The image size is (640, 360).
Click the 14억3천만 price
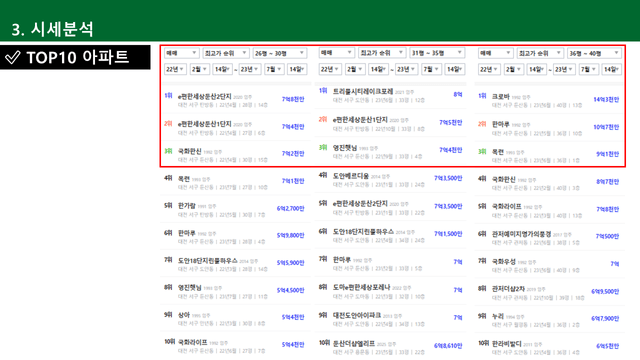click(x=606, y=99)
